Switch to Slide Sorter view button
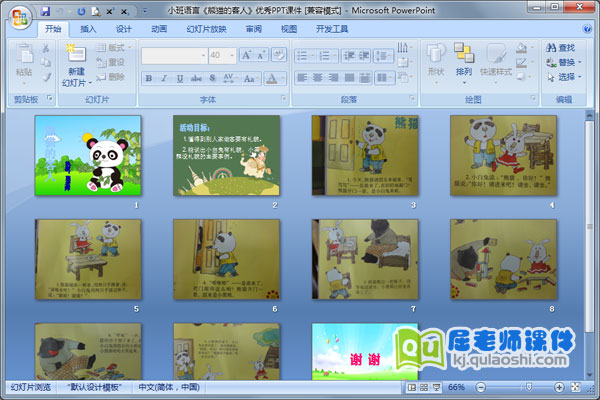 [424, 387]
